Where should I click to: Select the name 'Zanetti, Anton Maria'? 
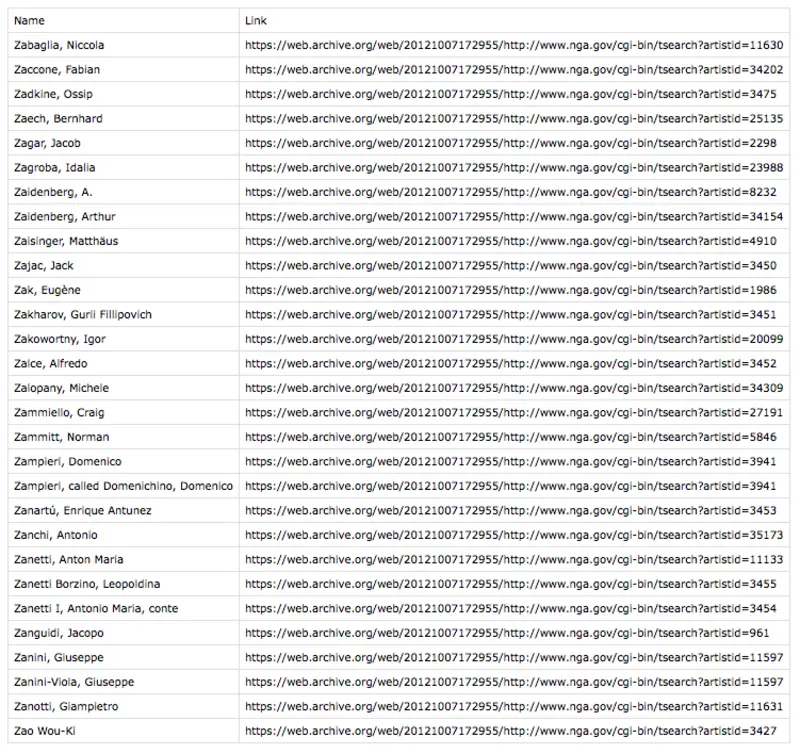68,560
